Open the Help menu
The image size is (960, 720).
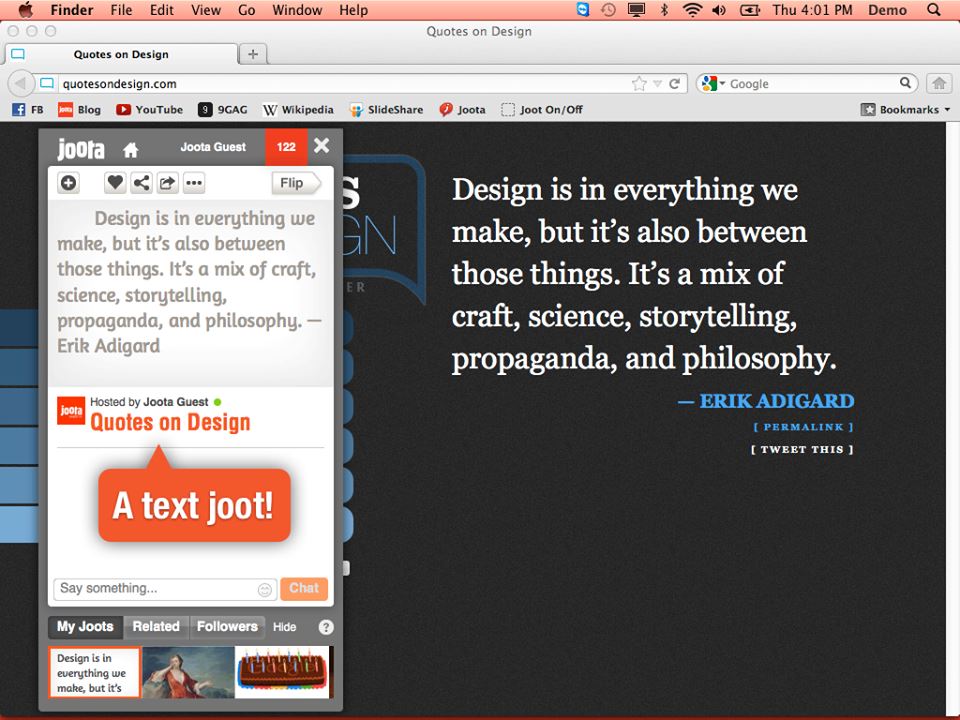pyautogui.click(x=353, y=10)
